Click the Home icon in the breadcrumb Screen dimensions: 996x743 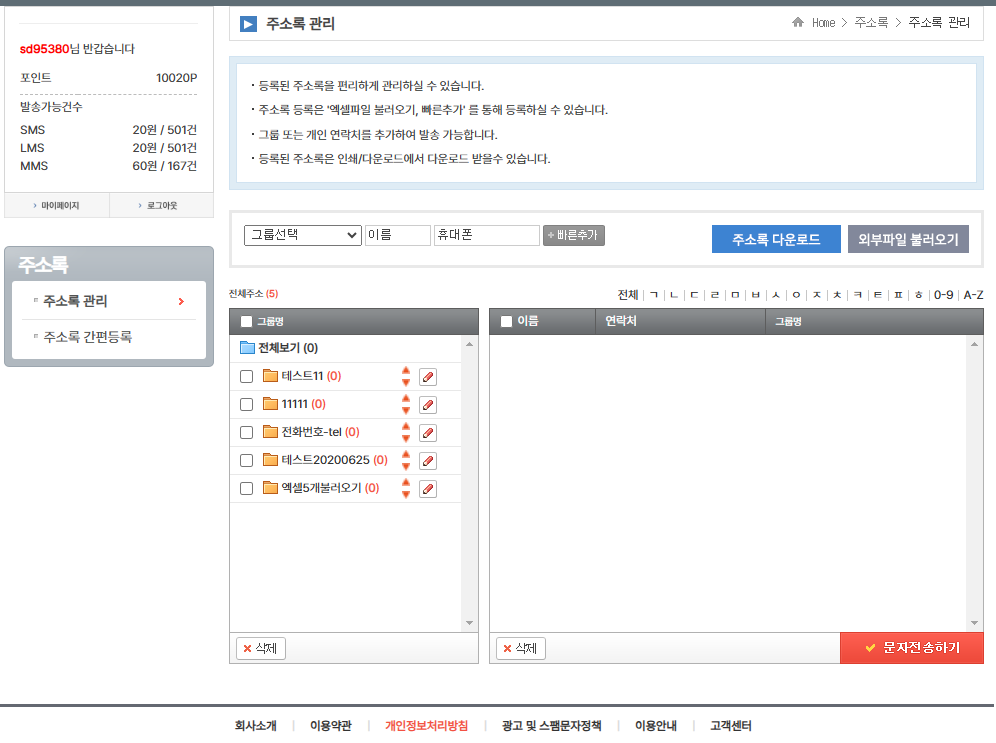[798, 22]
